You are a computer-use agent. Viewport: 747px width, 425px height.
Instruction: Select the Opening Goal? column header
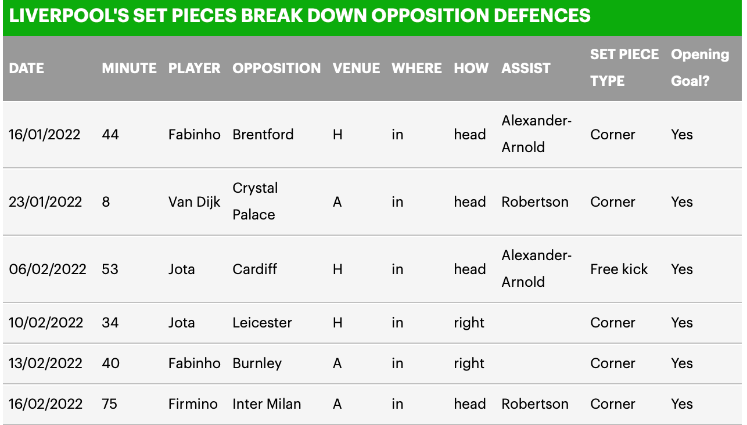click(699, 68)
